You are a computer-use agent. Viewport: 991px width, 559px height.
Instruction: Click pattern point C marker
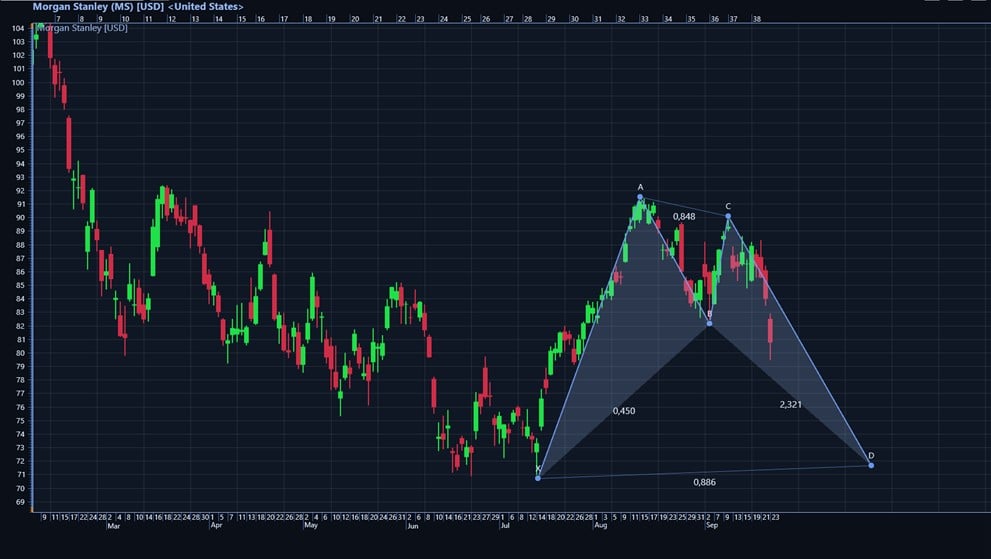pyautogui.click(x=728, y=216)
